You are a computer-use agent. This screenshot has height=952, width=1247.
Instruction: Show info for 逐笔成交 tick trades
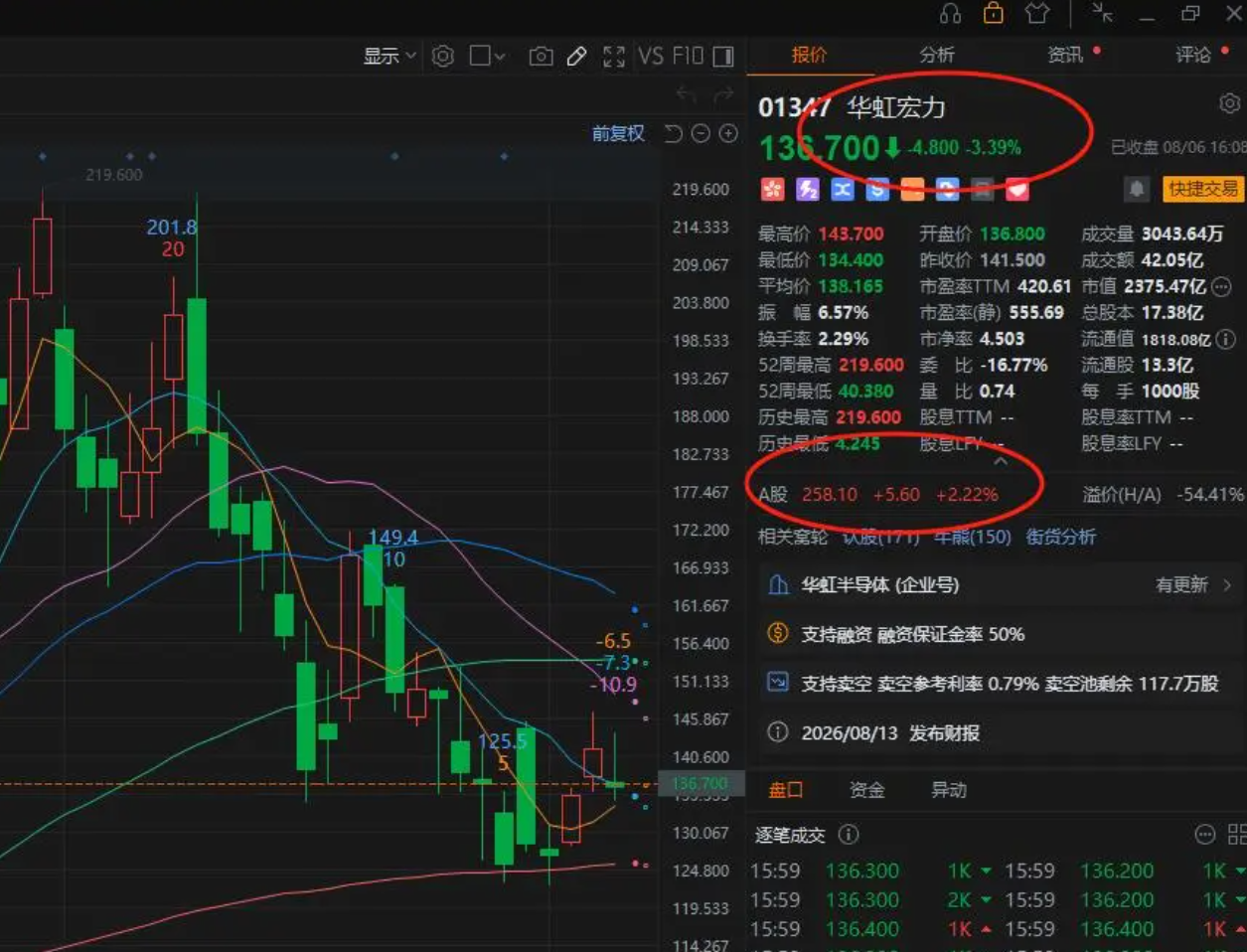(849, 835)
